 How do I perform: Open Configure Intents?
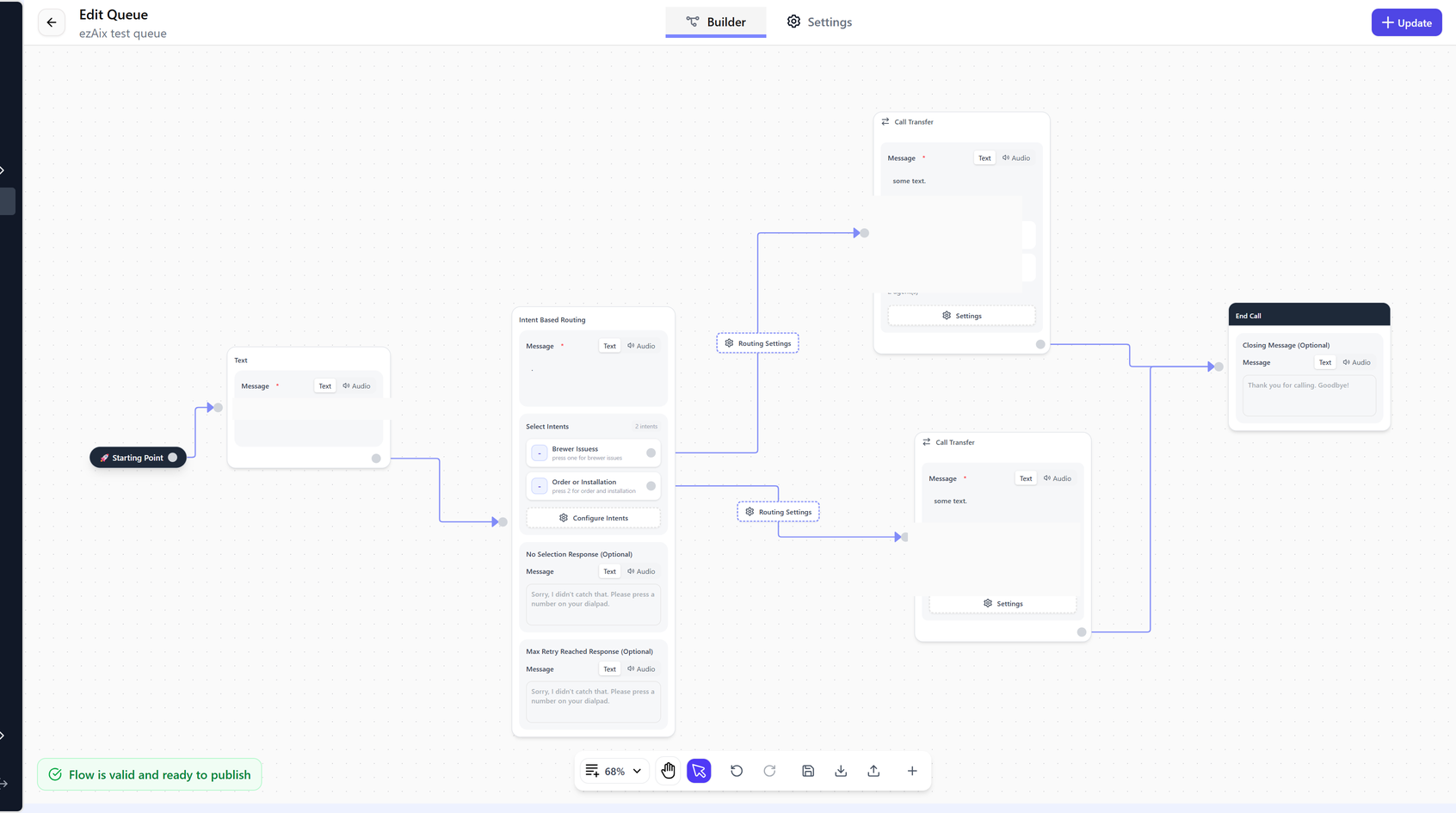click(x=593, y=517)
